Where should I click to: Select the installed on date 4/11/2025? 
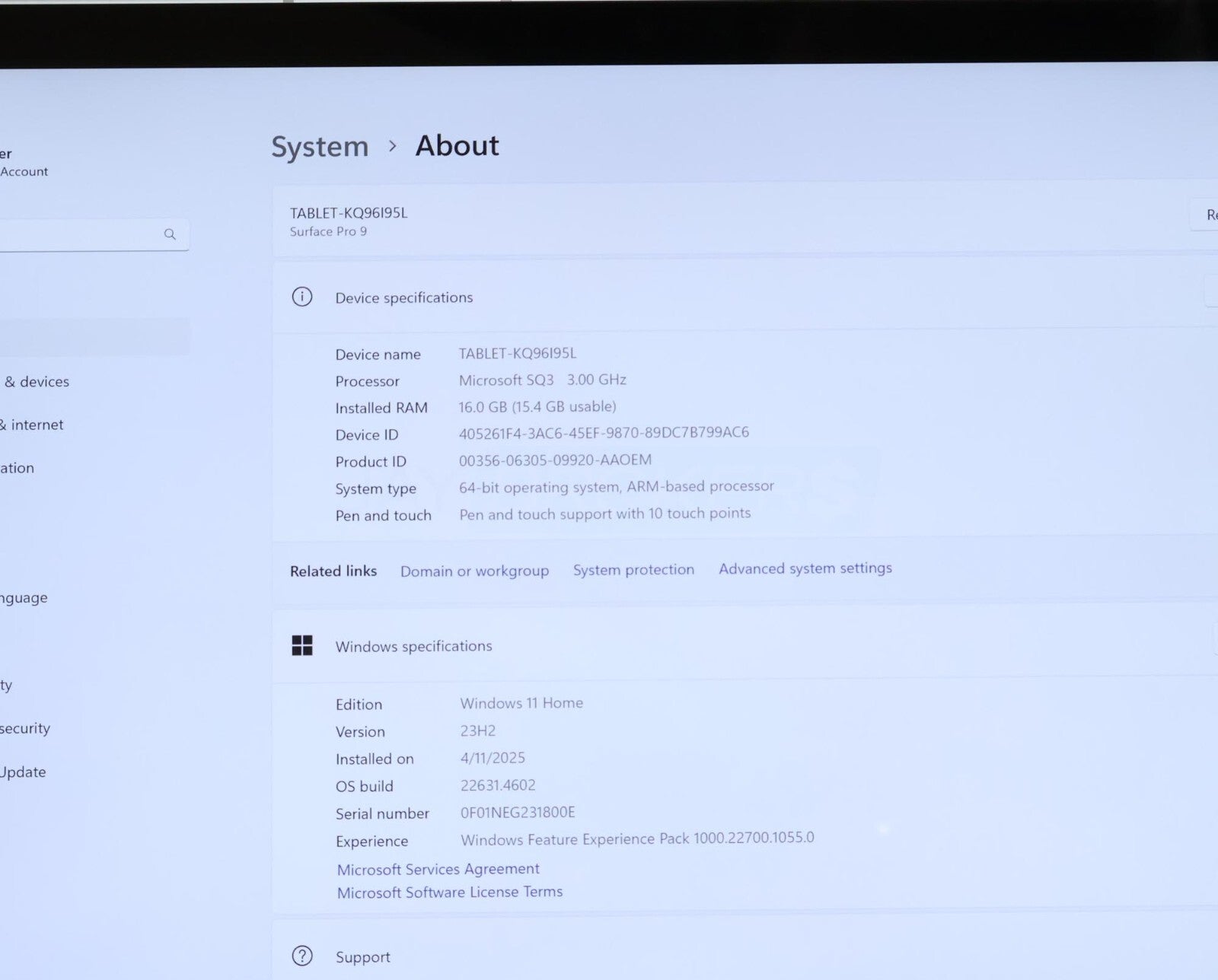pos(493,758)
